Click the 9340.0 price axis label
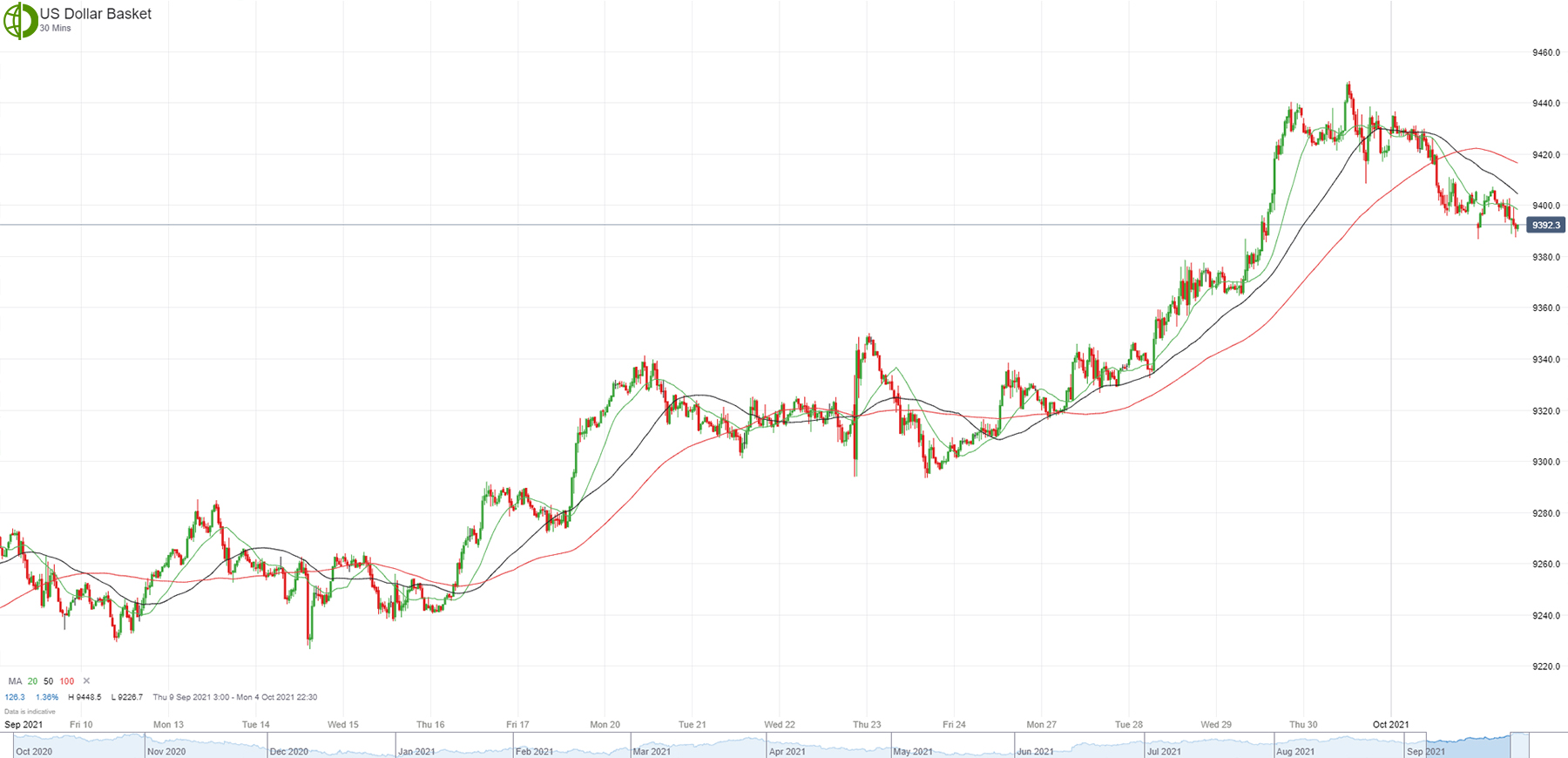This screenshot has width=1568, height=758. (1546, 360)
